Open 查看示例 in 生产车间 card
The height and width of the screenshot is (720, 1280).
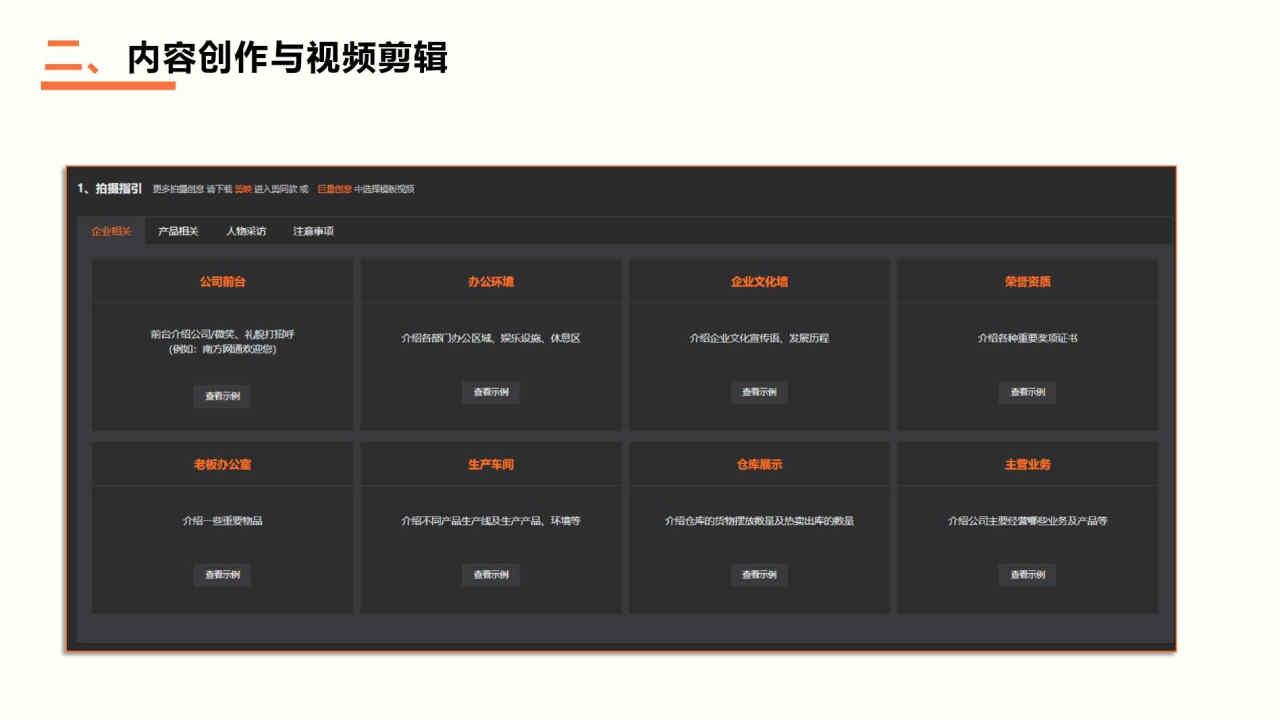coord(491,575)
